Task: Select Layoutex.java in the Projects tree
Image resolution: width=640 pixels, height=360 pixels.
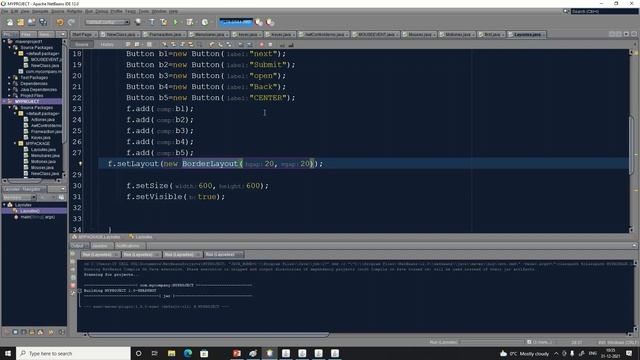Action: click(x=43, y=149)
